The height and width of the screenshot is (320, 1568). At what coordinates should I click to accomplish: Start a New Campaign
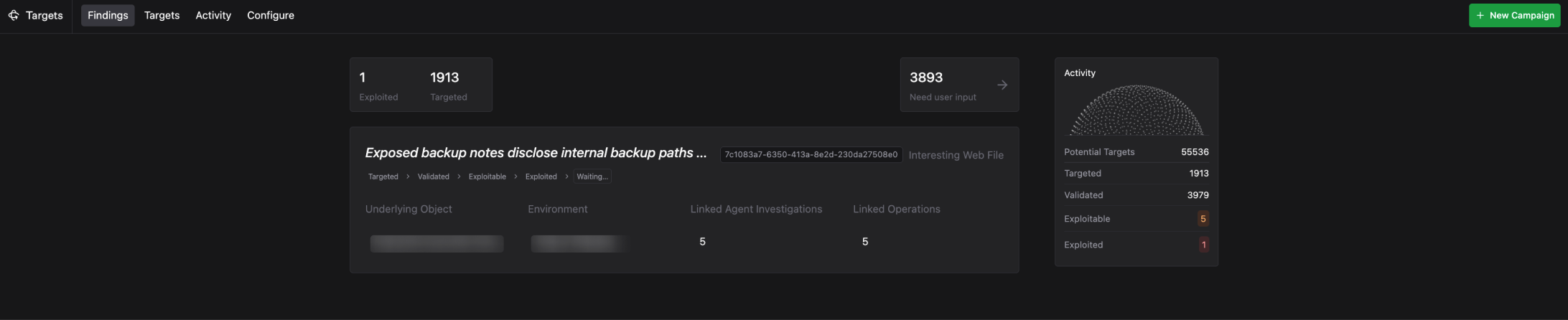[x=1514, y=15]
